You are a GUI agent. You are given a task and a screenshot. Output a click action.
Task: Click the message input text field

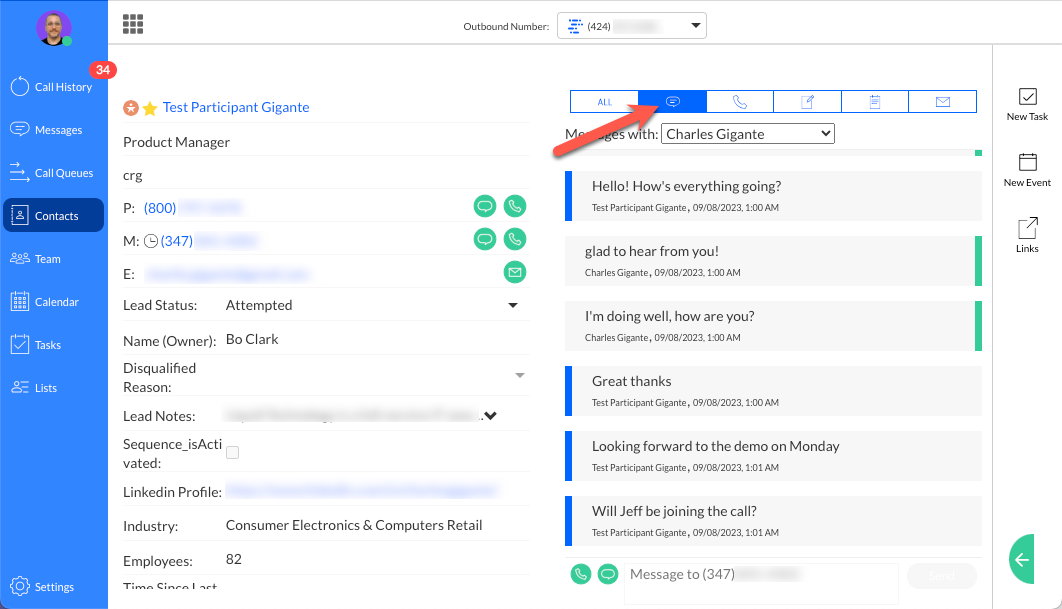(x=760, y=575)
